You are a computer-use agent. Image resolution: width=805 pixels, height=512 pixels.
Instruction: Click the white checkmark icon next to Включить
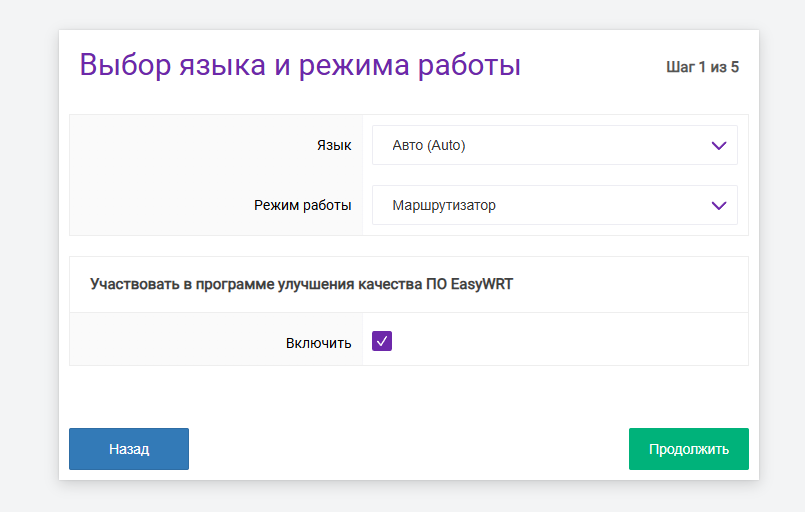(x=382, y=342)
